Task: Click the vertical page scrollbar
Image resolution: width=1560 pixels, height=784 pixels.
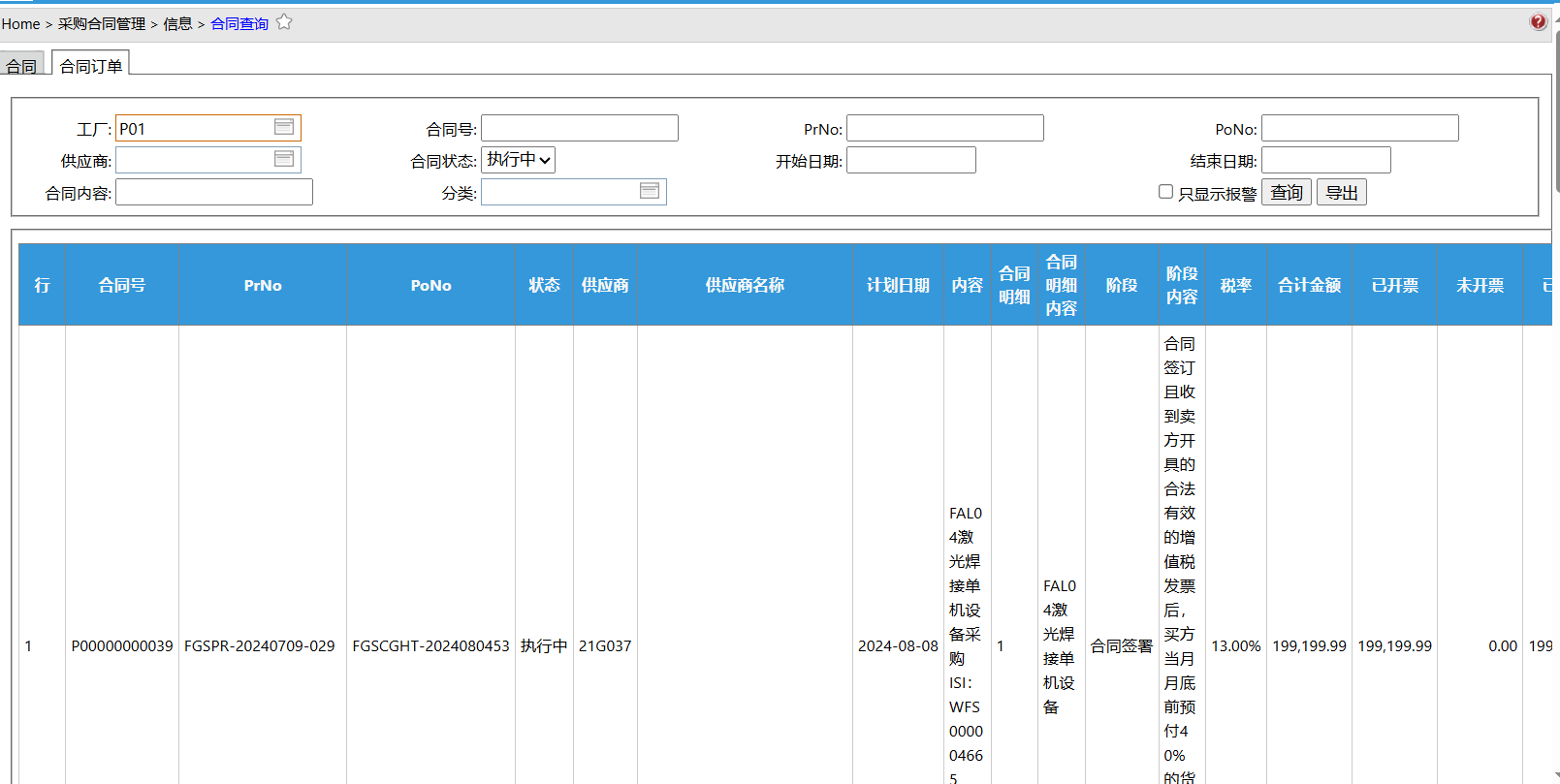Action: (1556, 111)
